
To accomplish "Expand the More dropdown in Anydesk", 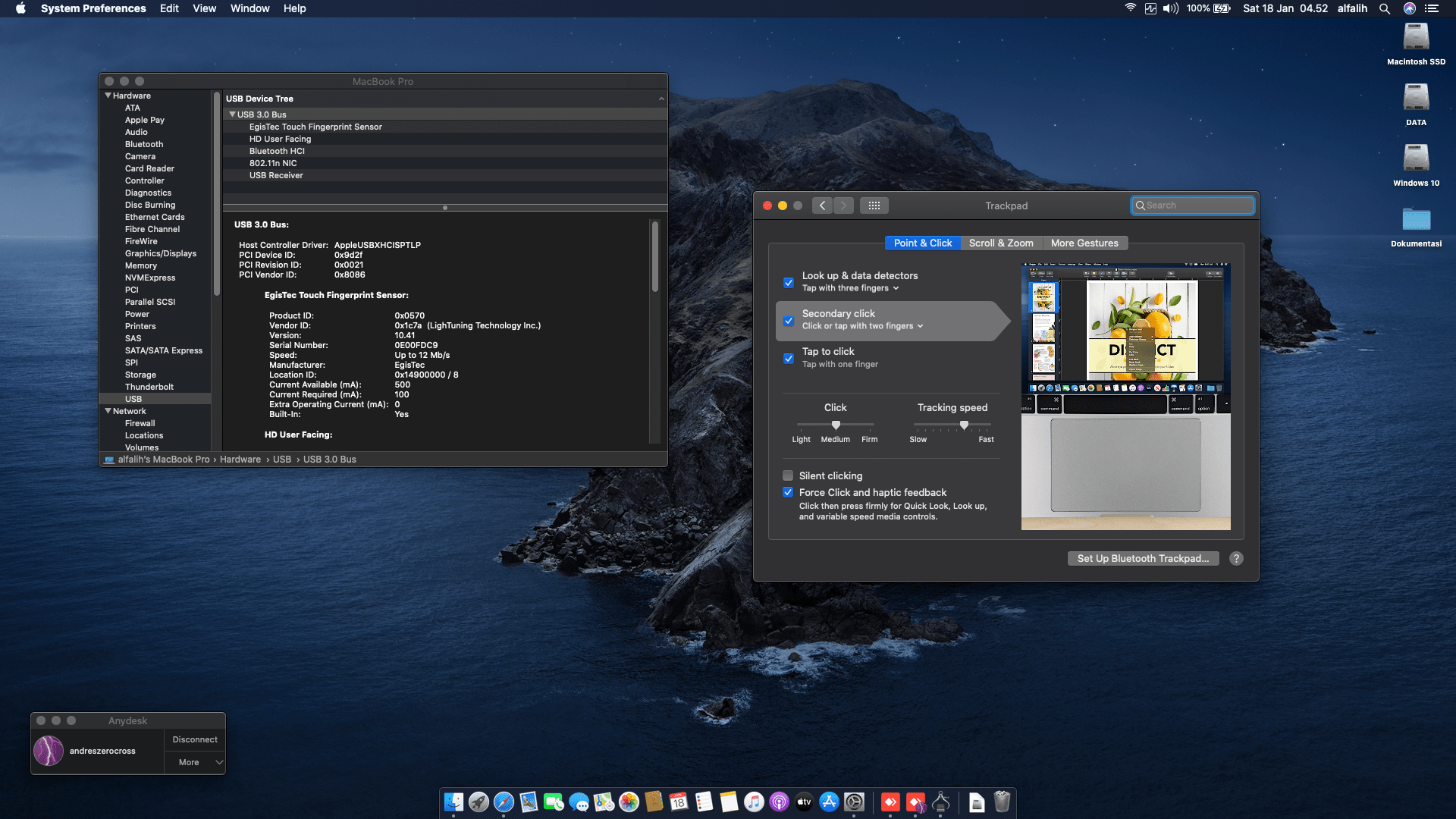I will click(195, 762).
